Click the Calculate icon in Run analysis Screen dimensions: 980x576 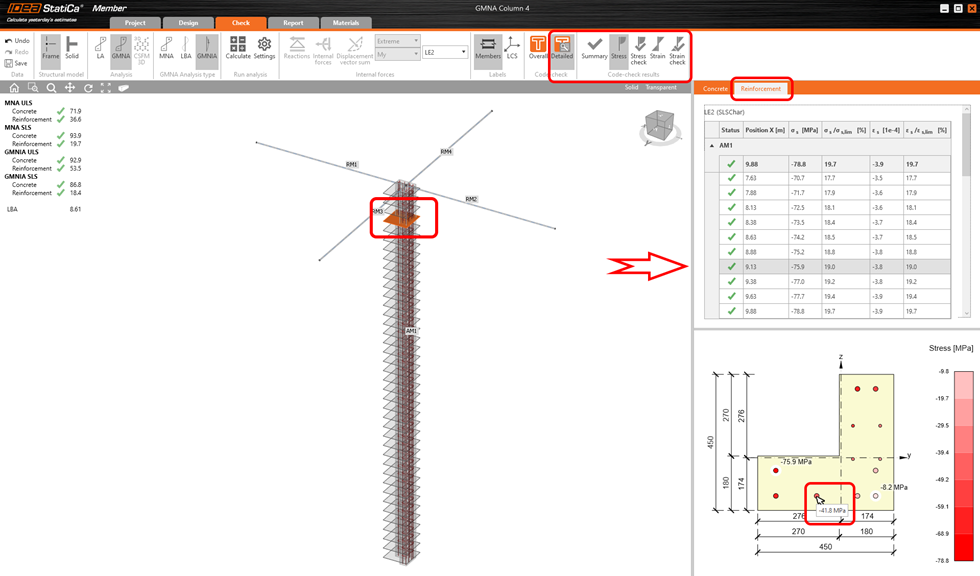[x=238, y=48]
